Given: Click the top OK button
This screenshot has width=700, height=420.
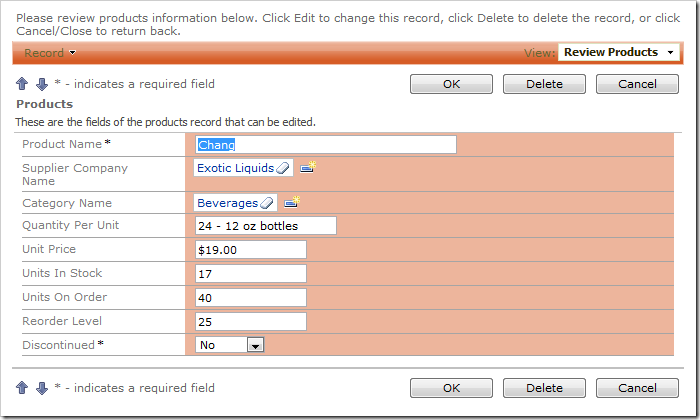Looking at the screenshot, I should [451, 84].
